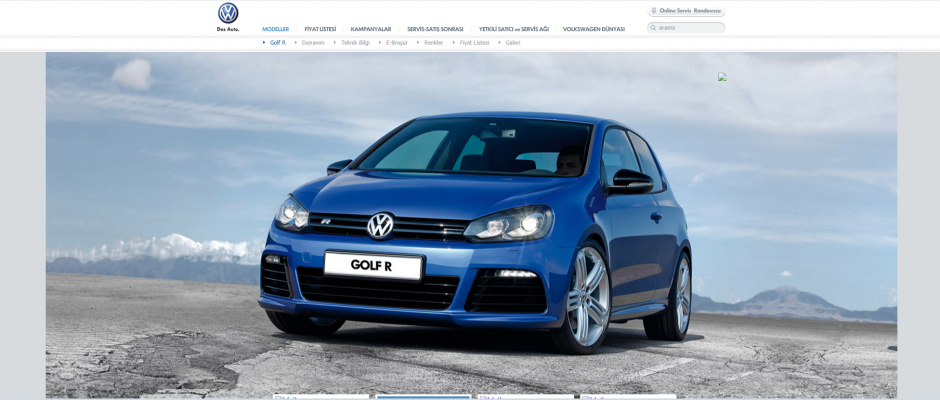The width and height of the screenshot is (940, 400).
Task: Go to the Donanım section
Action: pos(313,43)
